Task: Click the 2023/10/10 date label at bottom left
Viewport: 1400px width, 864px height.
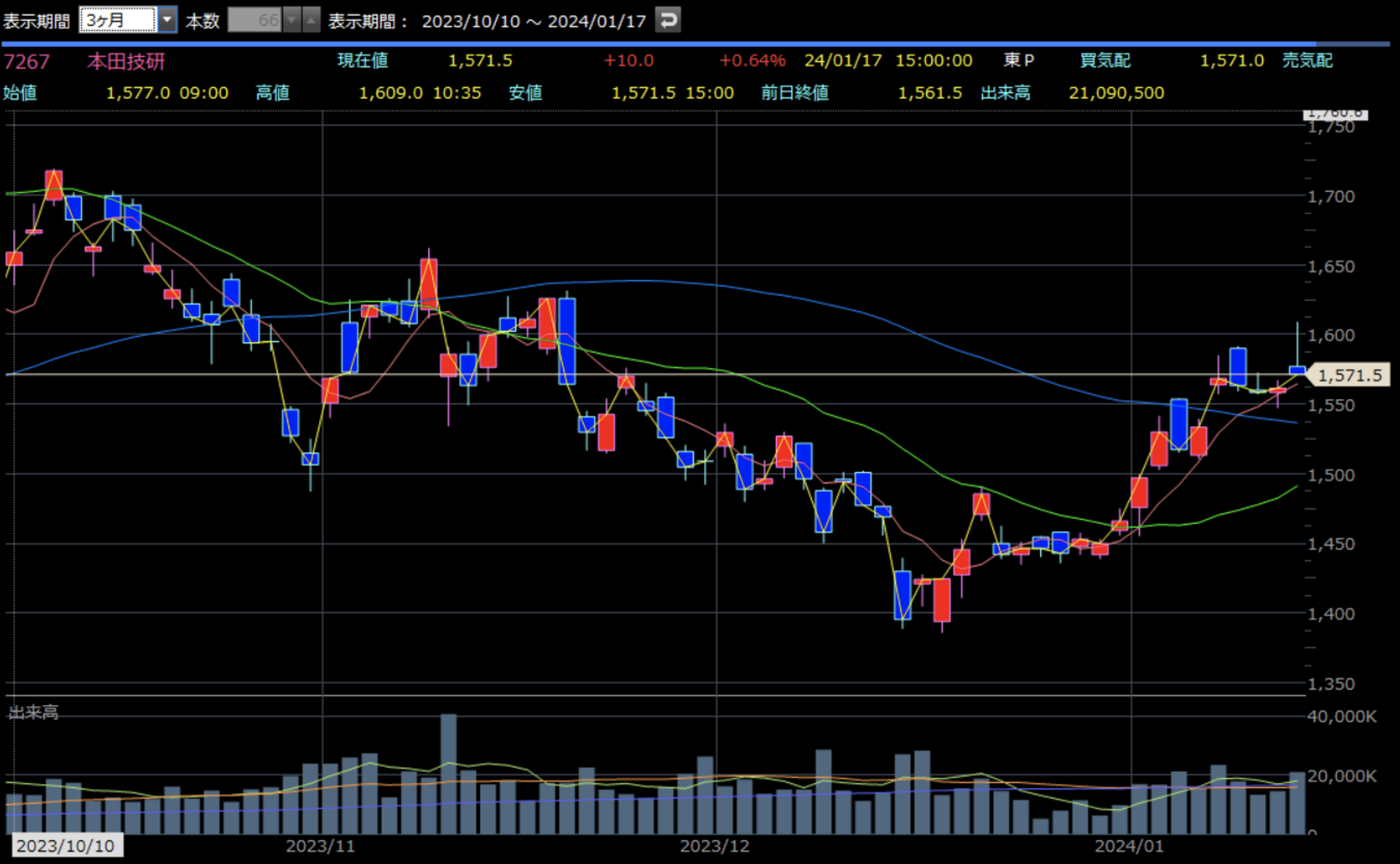Action: click(65, 846)
